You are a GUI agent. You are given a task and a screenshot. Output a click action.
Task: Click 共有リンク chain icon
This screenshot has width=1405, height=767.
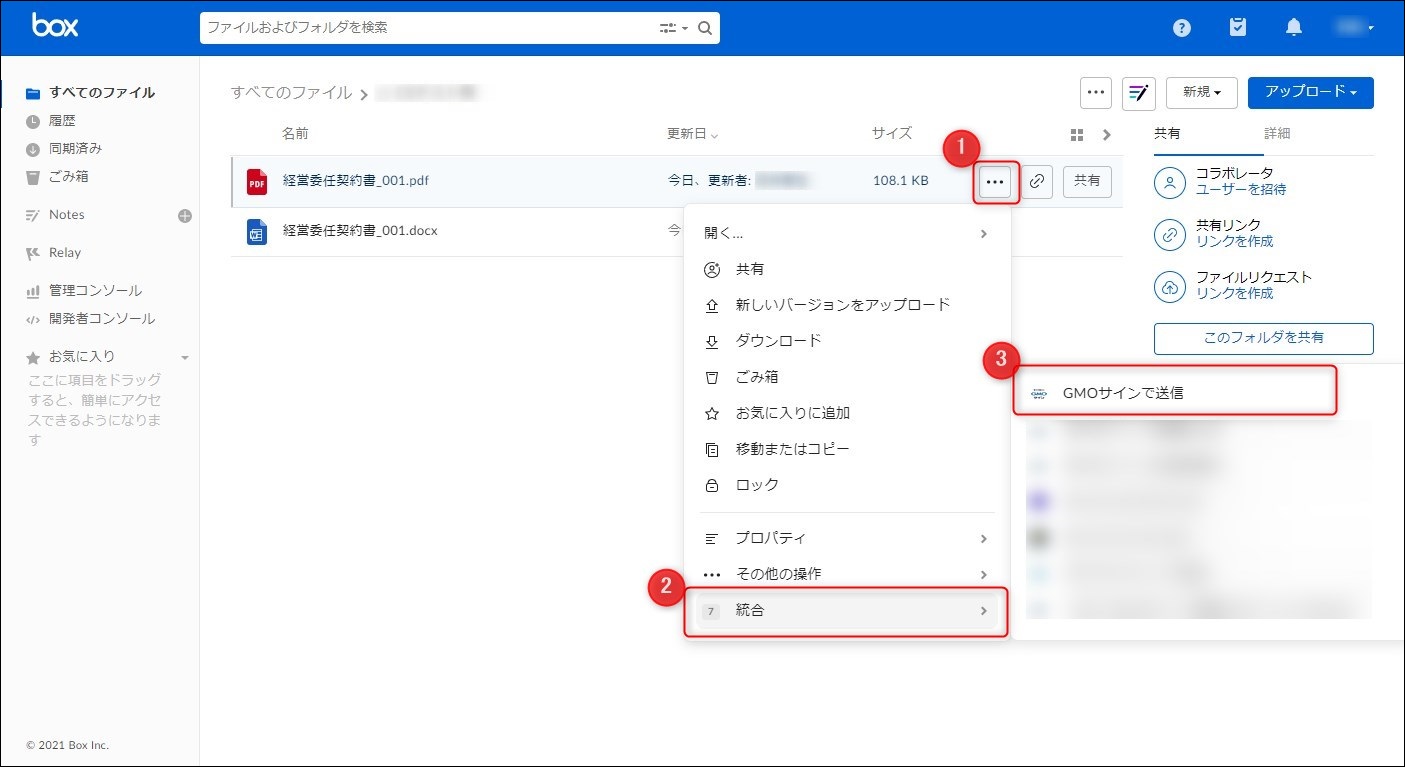pyautogui.click(x=1169, y=234)
